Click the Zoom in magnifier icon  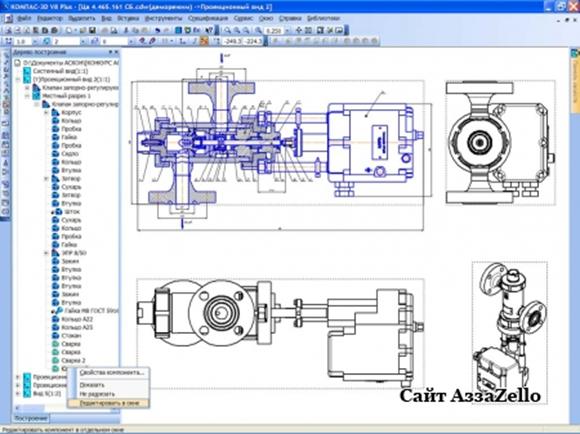tap(237, 30)
